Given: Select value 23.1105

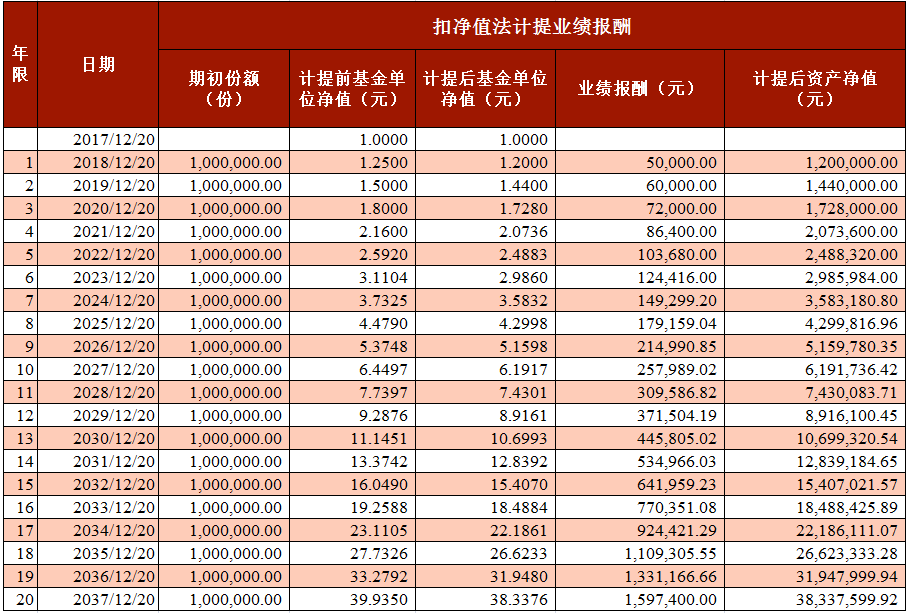Looking at the screenshot, I should pos(352,530).
